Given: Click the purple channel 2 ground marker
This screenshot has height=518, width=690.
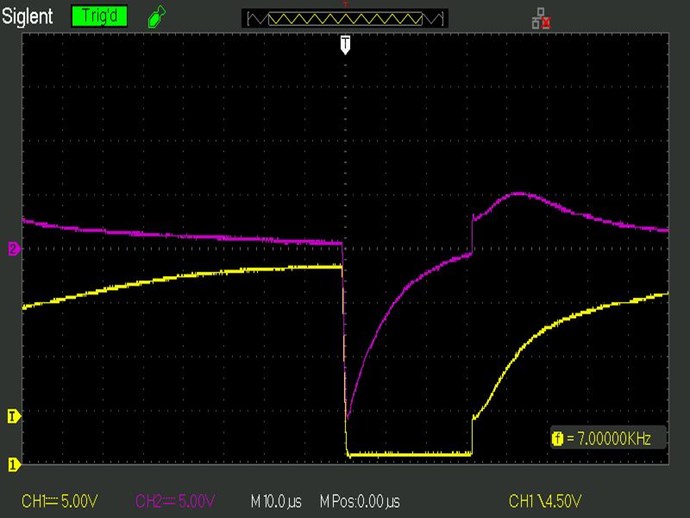Looking at the screenshot, I should tap(13, 249).
